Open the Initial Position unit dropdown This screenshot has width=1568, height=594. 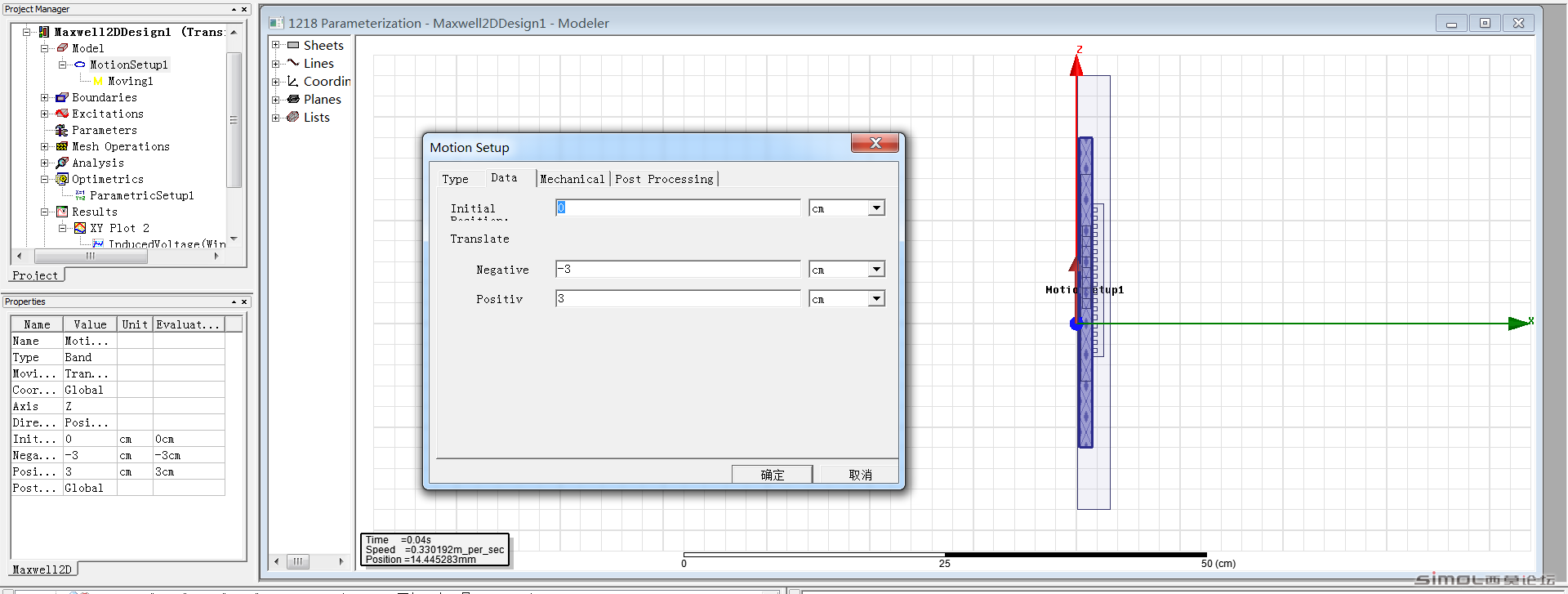pyautogui.click(x=876, y=208)
